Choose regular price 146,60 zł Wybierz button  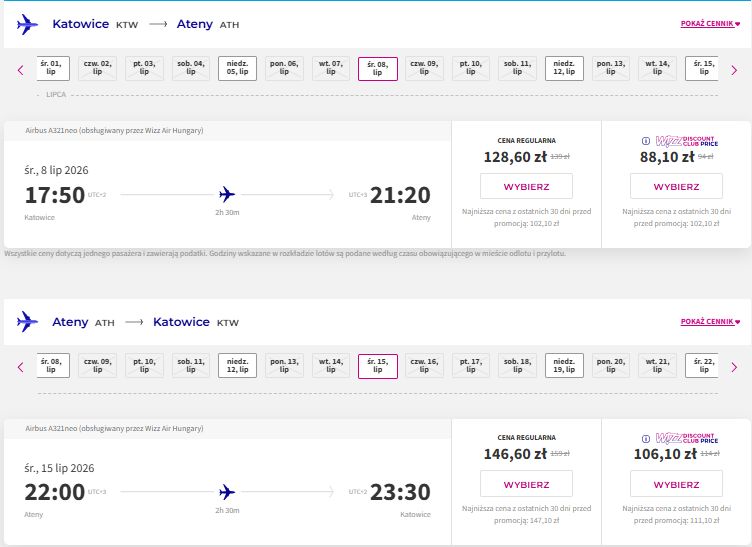click(526, 484)
